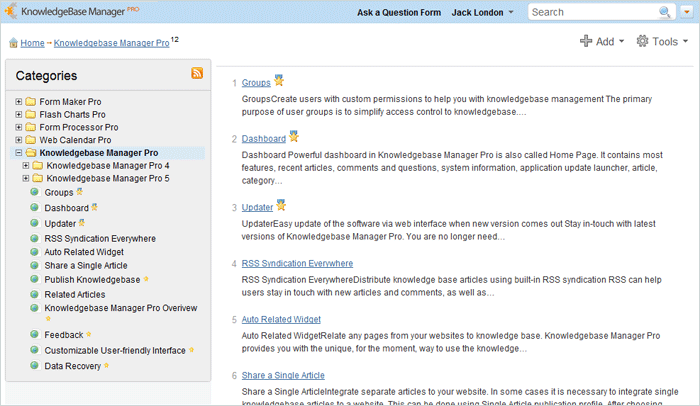Go to the Home breadcrumb link
700x406 pixels.
(x=32, y=43)
